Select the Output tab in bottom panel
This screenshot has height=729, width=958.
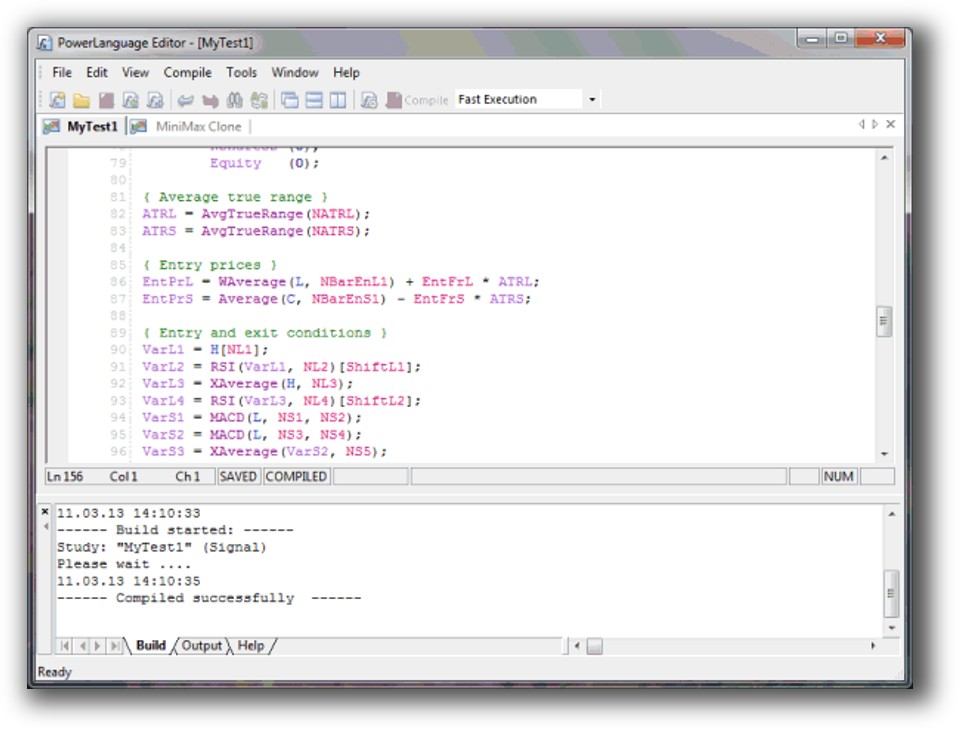pos(201,646)
